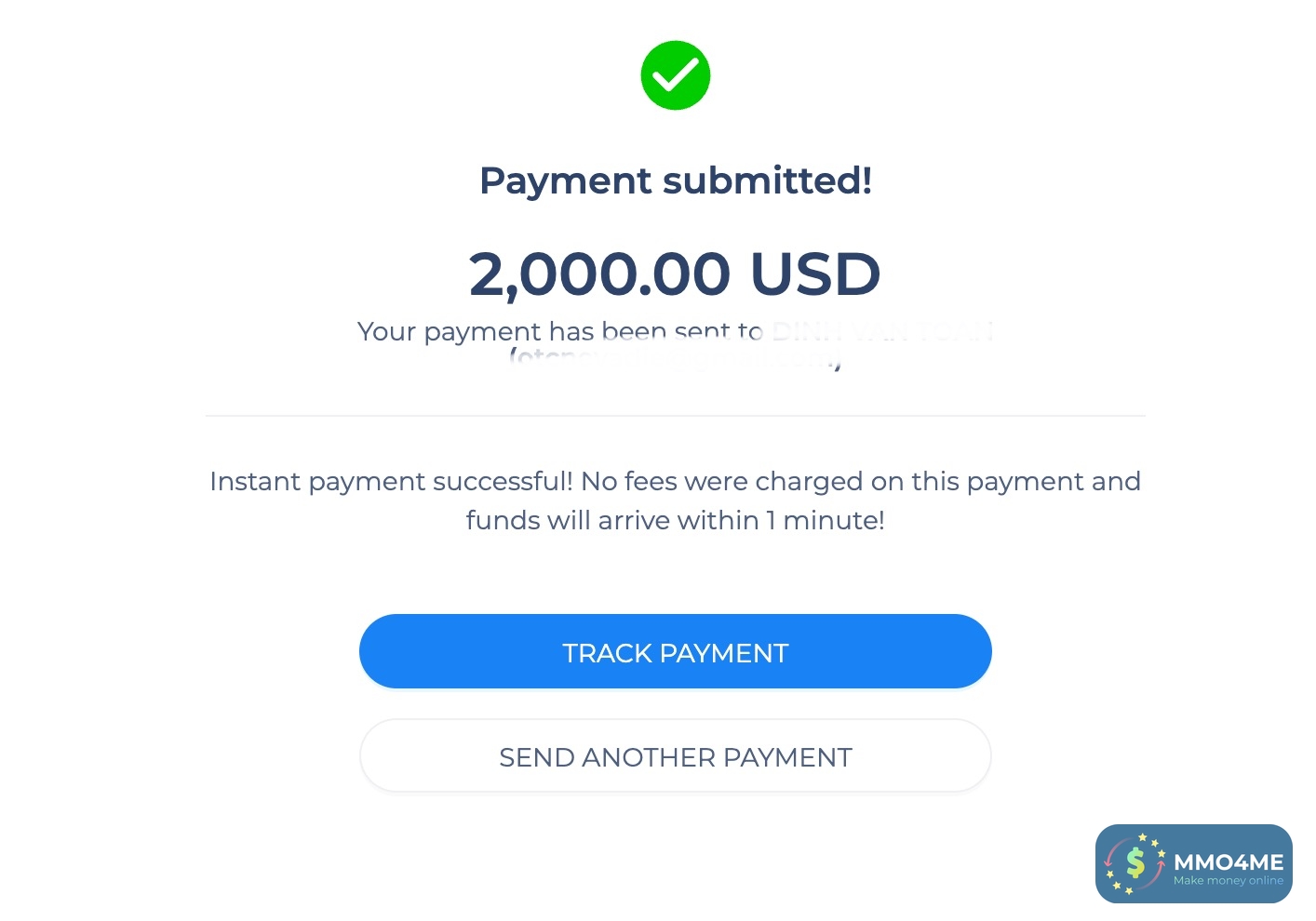Click the blurred recipient email line
Screen dimensions: 1316x921
(x=675, y=360)
